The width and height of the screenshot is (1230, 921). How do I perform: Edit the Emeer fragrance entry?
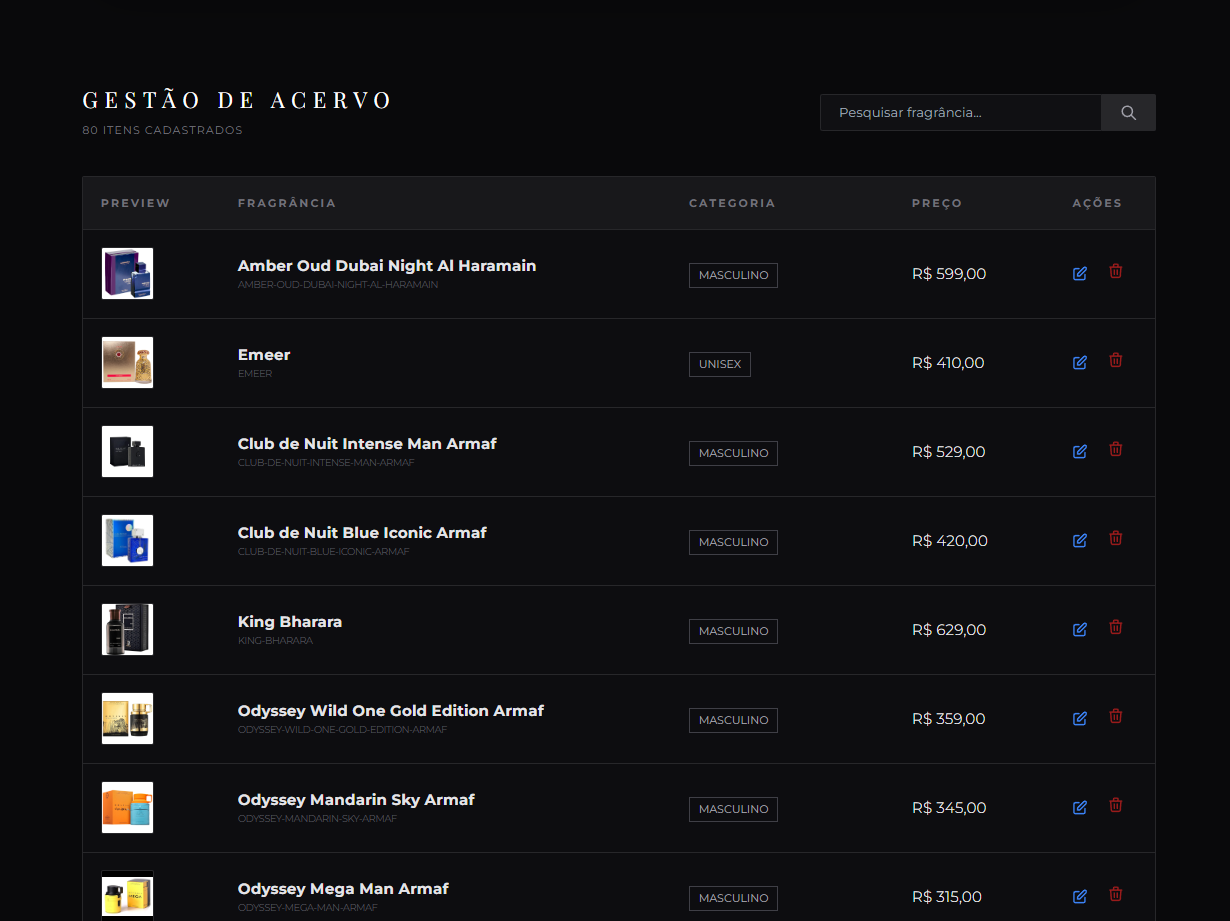point(1080,362)
